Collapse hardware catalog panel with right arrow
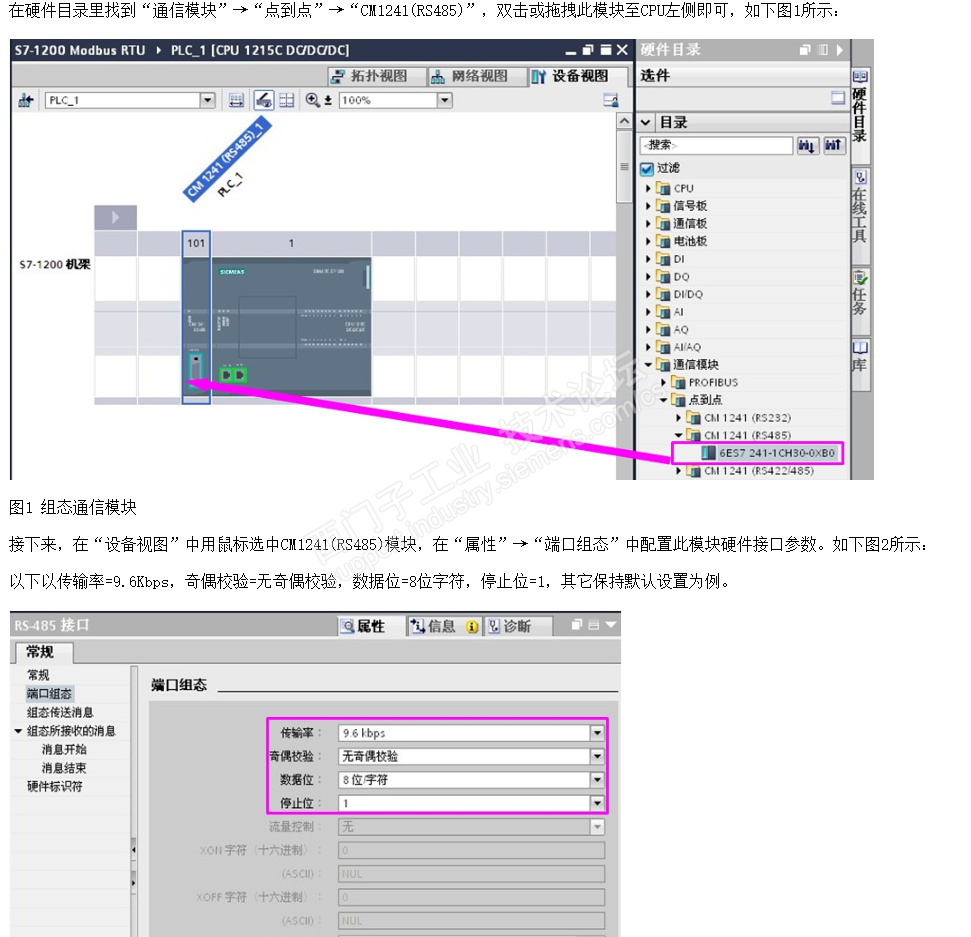Viewport: 971px width, 937px height. [x=840, y=50]
